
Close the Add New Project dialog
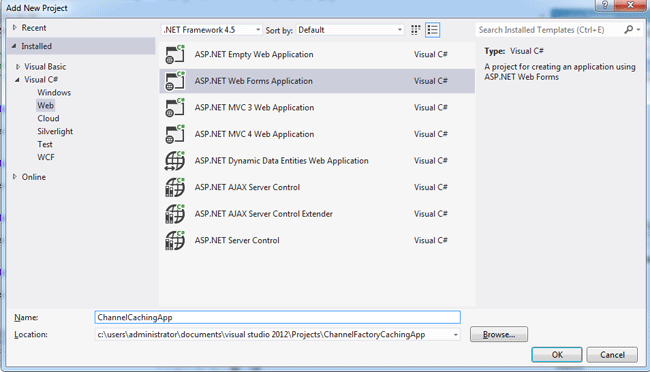631,5
